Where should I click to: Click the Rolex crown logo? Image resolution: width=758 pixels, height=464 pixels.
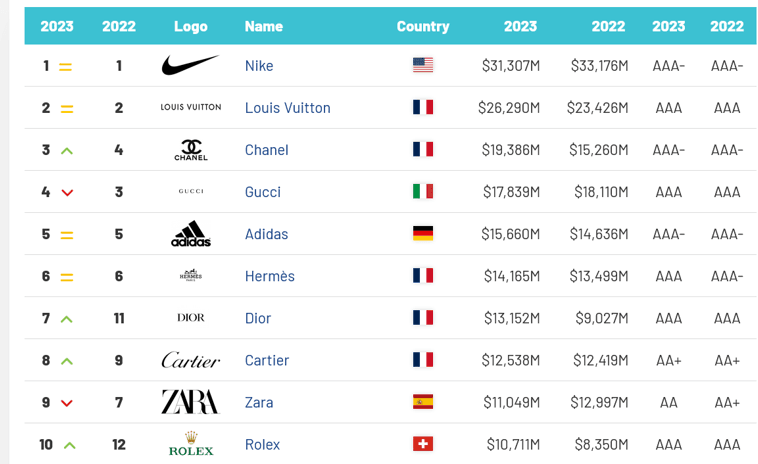tap(190, 444)
